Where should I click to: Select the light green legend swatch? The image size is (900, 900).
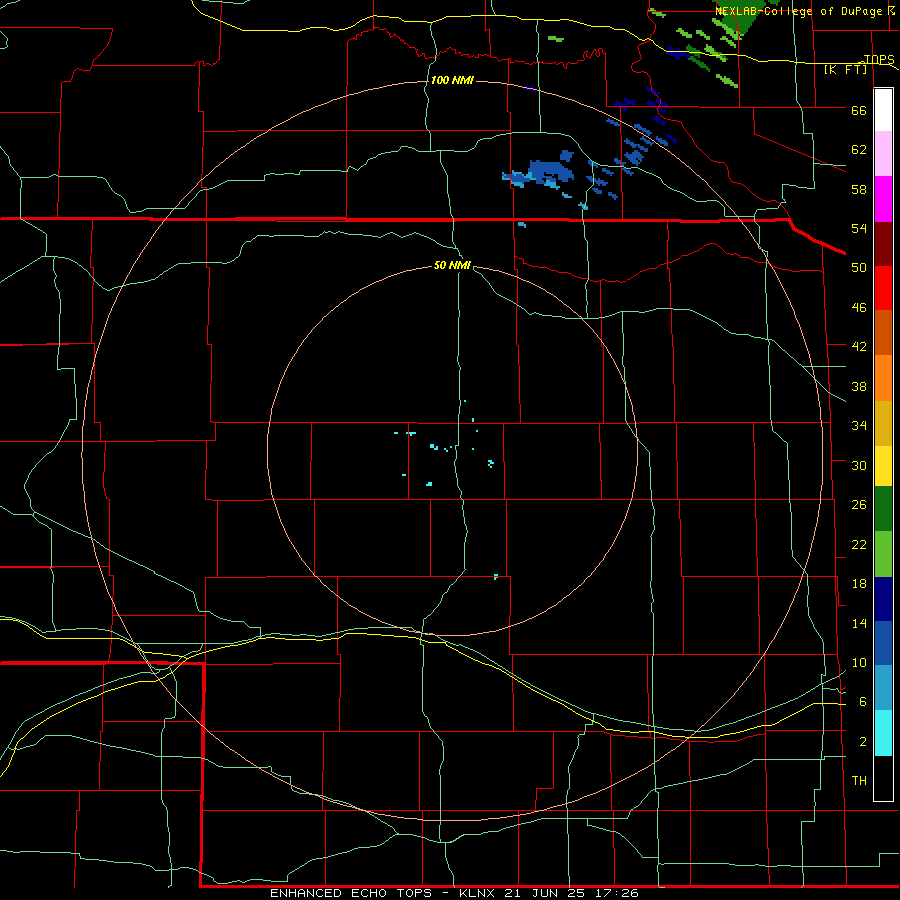click(883, 554)
